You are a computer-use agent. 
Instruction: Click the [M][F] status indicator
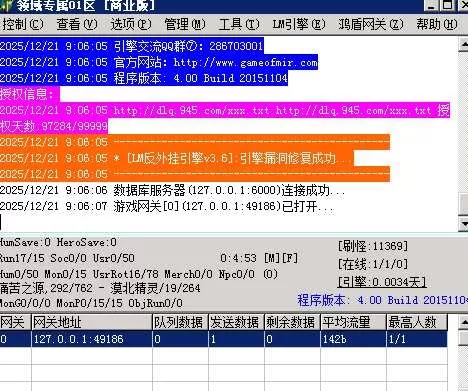pos(281,258)
